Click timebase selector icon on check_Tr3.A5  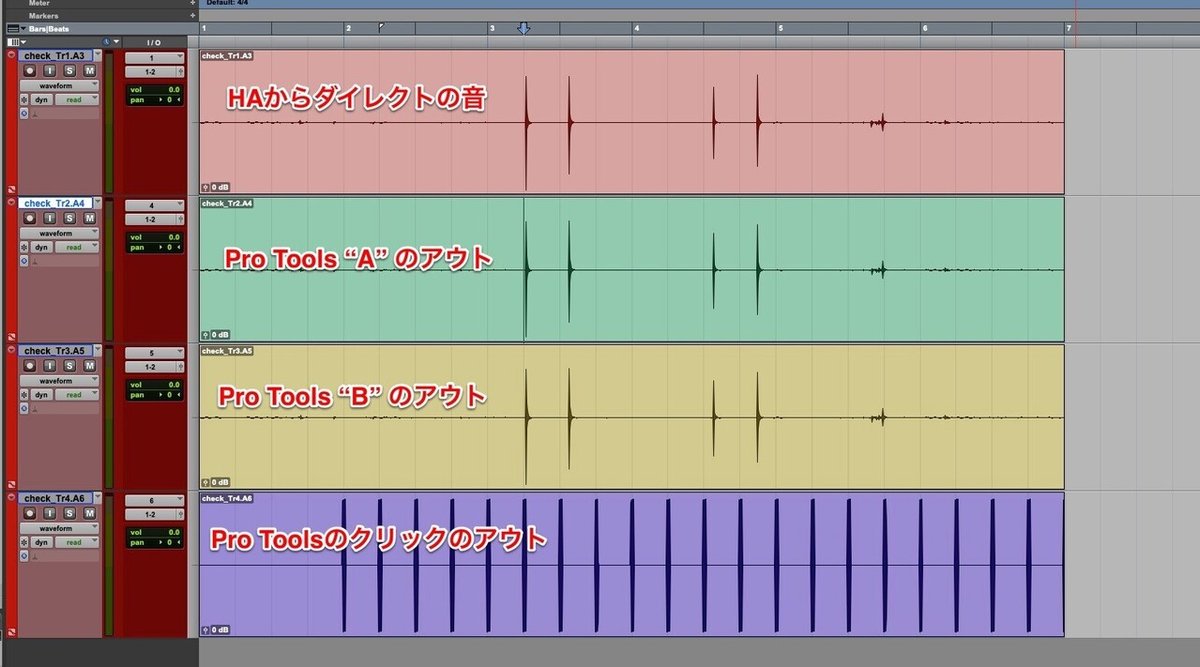point(24,408)
